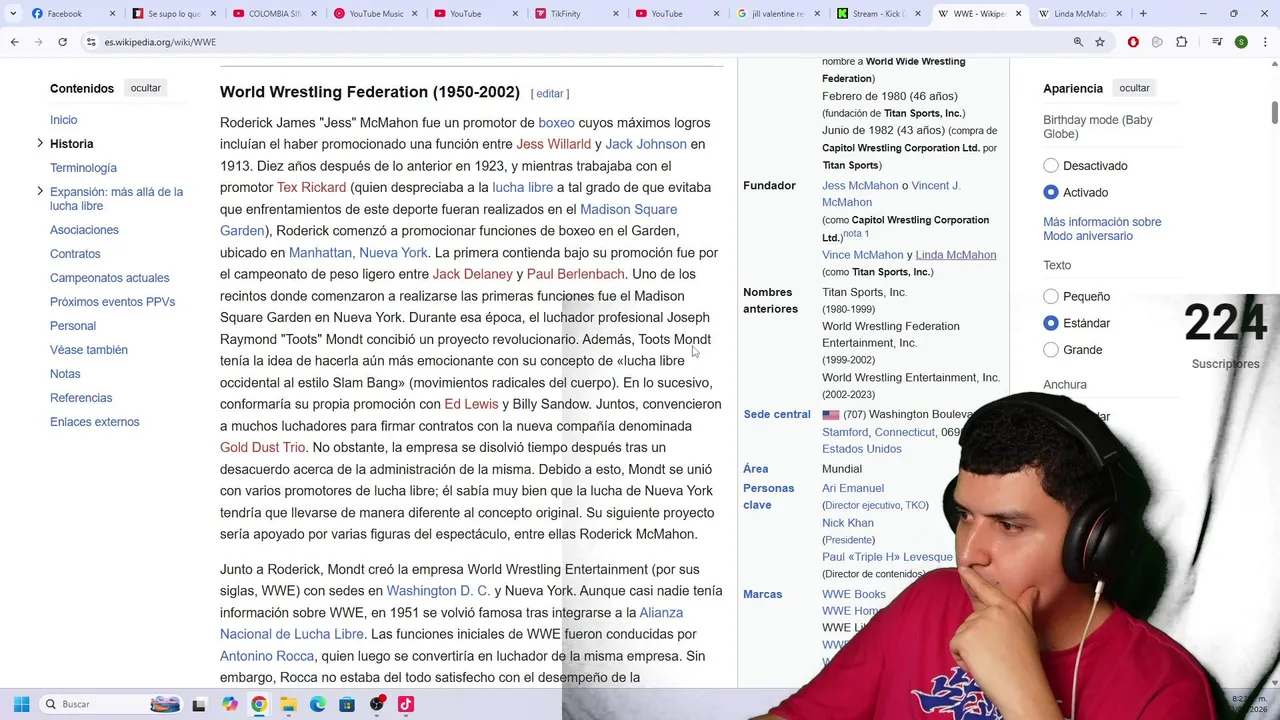1280x720 pixels.
Task: Open the media control music-note icon
Action: point(1217,42)
